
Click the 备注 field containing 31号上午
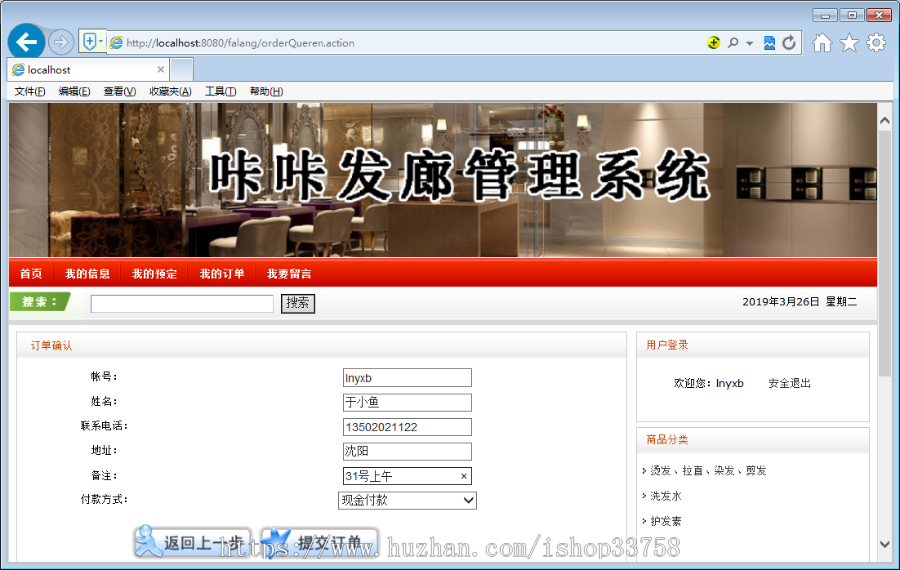click(x=407, y=476)
